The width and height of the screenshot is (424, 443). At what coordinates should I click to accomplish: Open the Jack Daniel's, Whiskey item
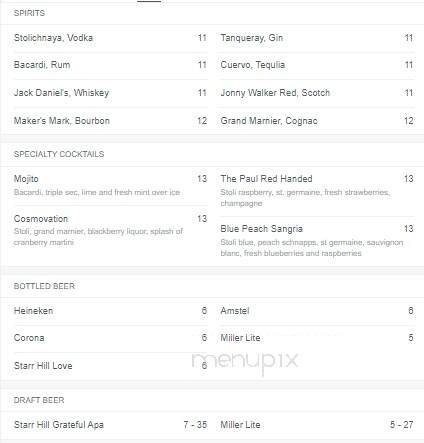[x=110, y=93]
